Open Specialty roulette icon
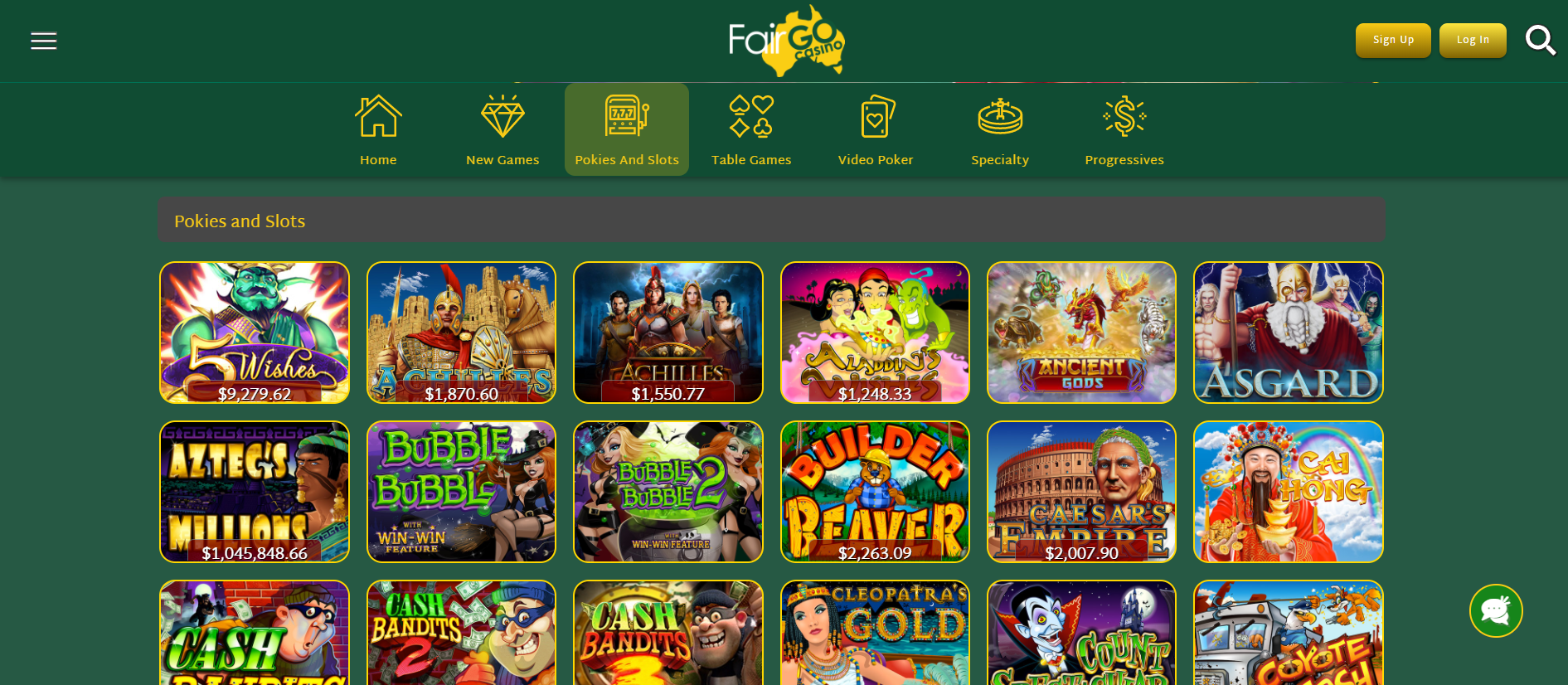The width and height of the screenshot is (1568, 685). click(1000, 115)
